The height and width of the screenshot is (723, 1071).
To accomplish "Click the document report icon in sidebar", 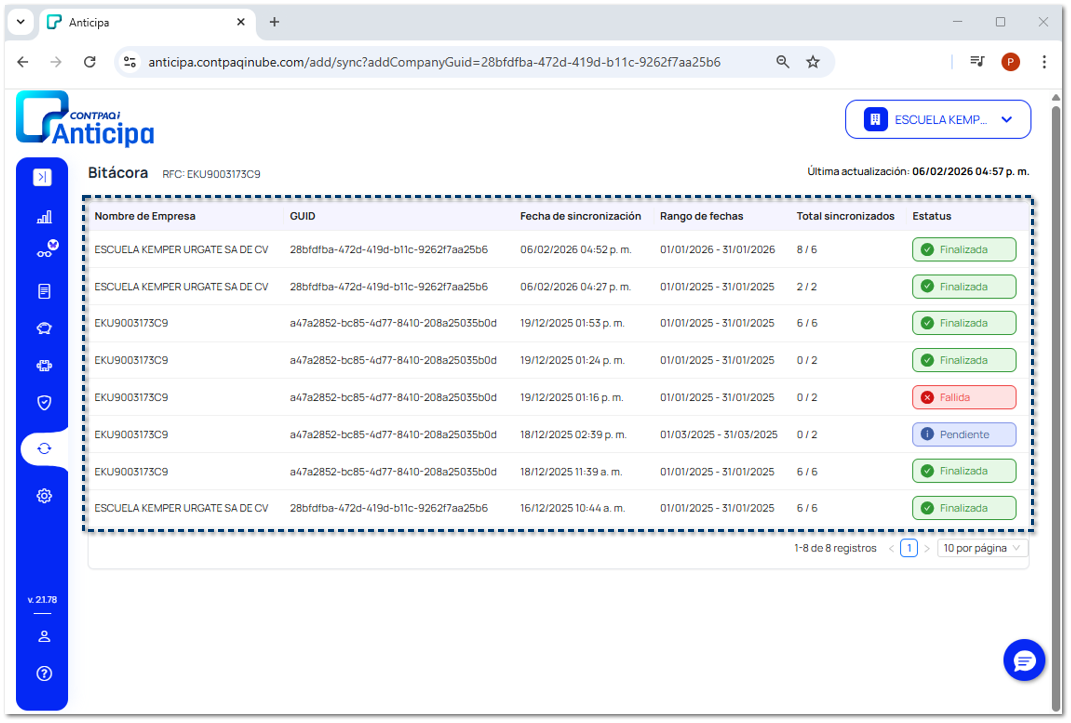I will pyautogui.click(x=44, y=292).
